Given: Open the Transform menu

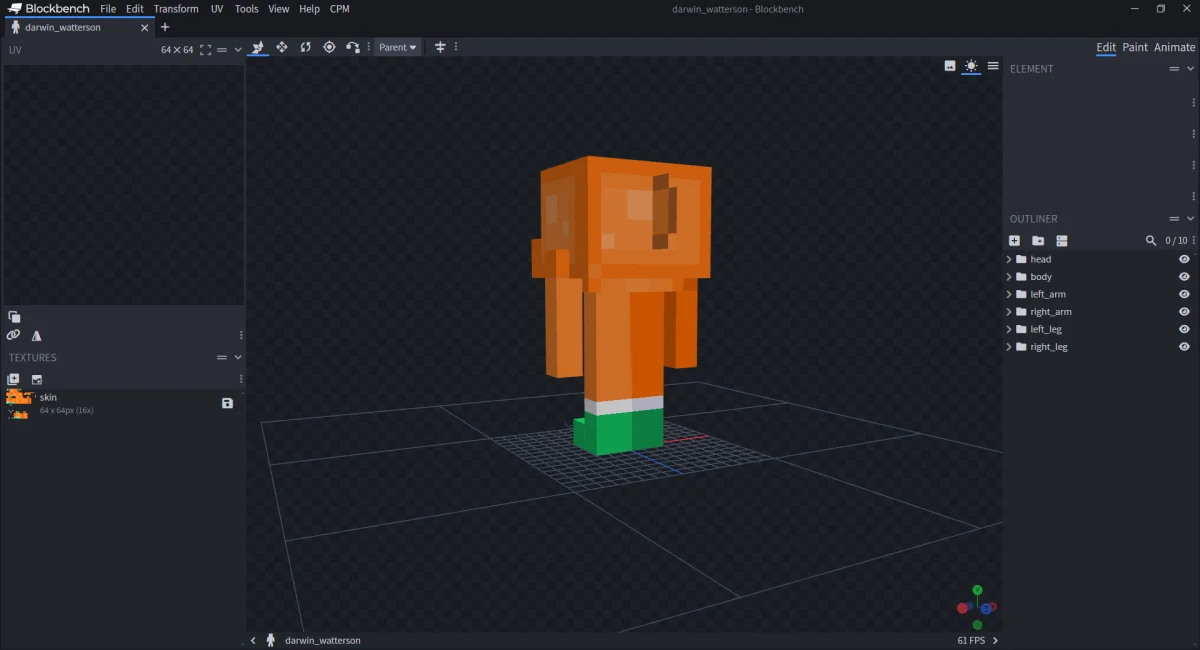Looking at the screenshot, I should (x=176, y=9).
